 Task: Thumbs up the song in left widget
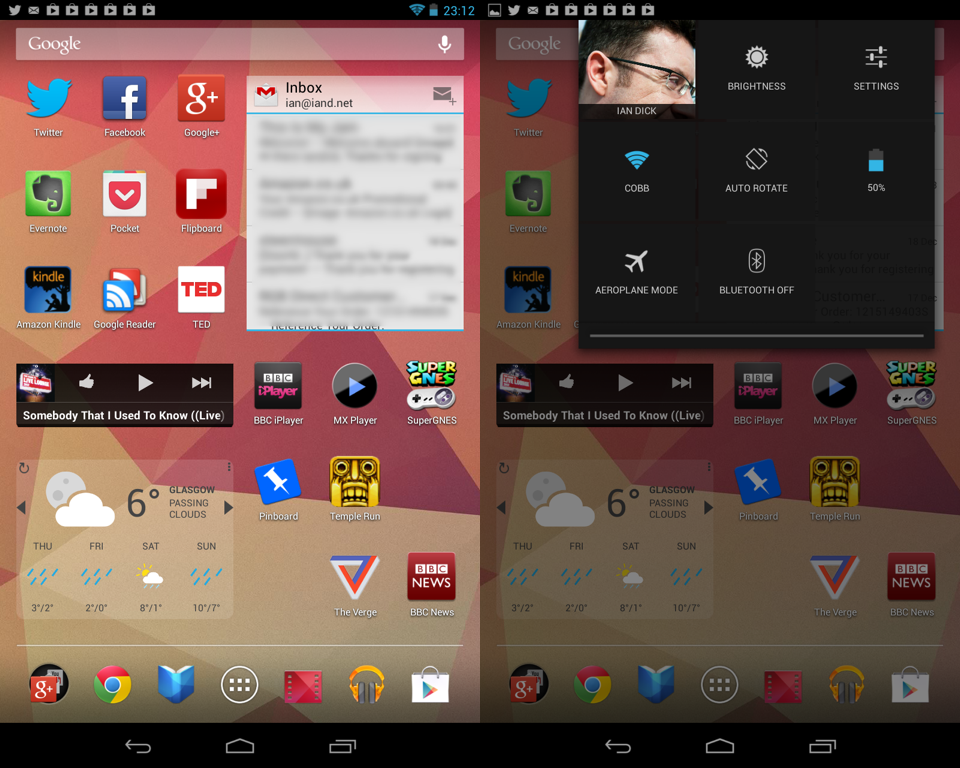tap(86, 382)
